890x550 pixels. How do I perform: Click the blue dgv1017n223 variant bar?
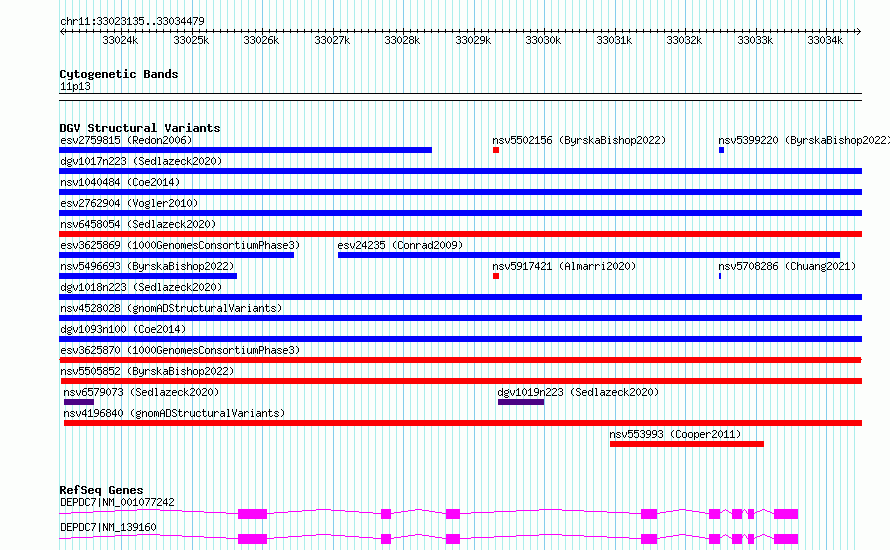460,171
